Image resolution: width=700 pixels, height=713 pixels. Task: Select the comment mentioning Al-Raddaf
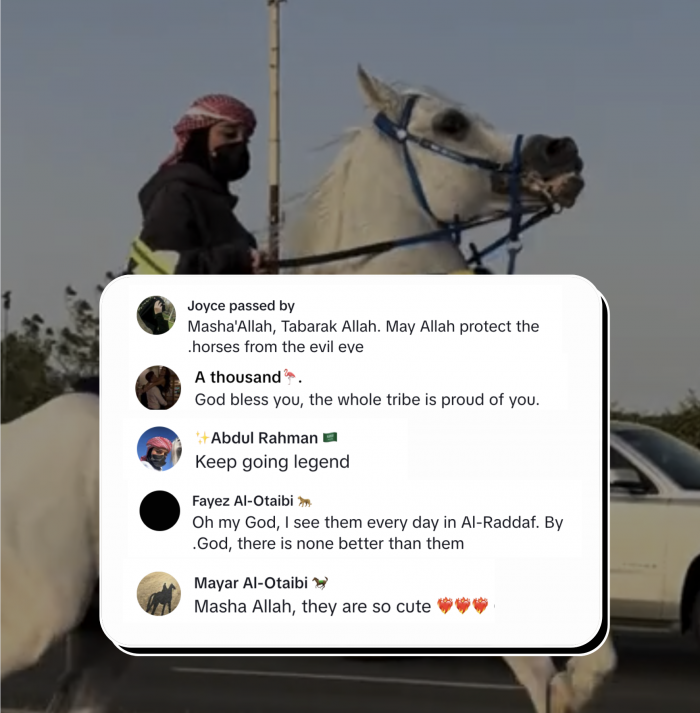(x=378, y=532)
